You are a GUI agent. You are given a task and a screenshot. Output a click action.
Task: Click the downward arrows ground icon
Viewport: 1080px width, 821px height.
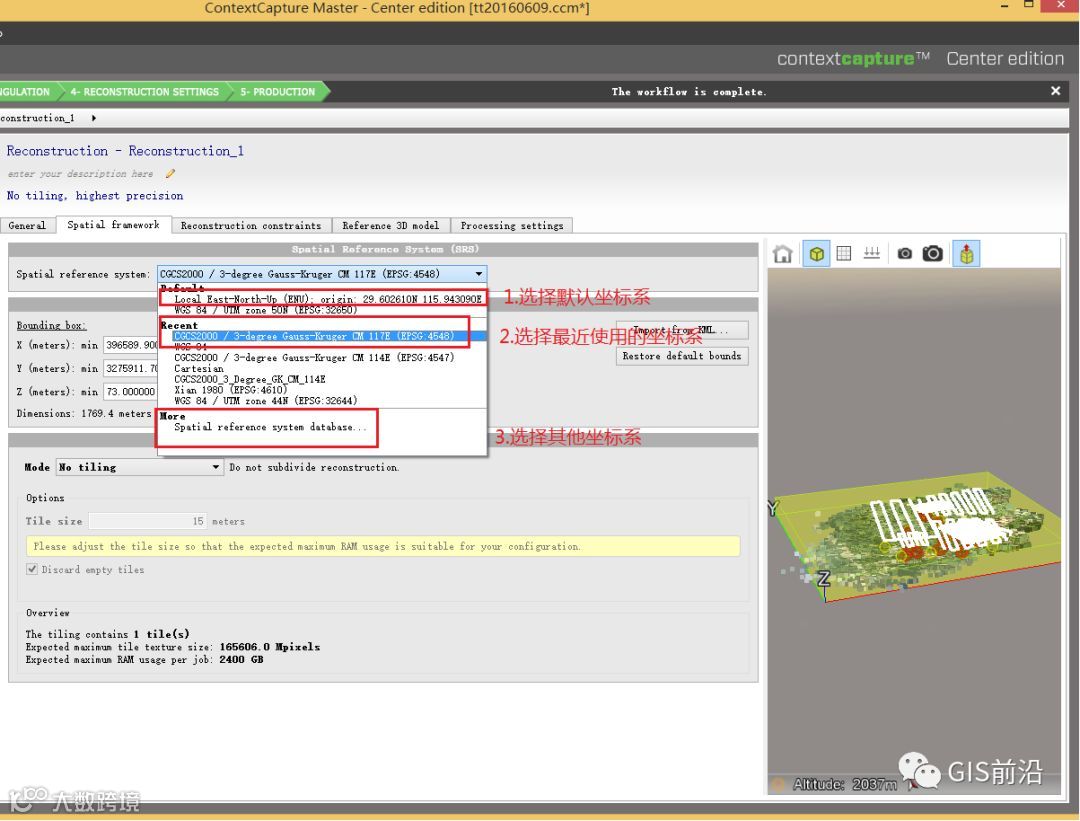(872, 253)
